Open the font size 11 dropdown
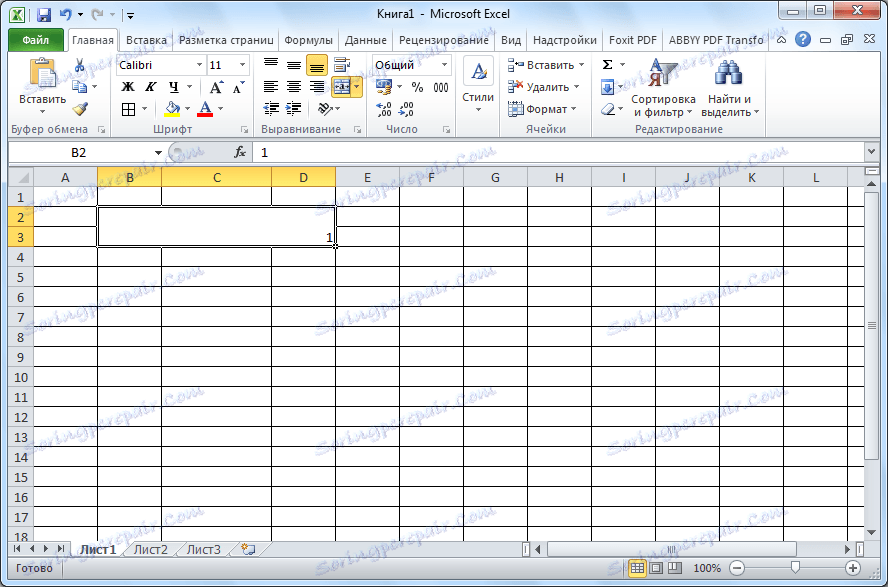Screen dimensions: 888x587 pos(242,65)
